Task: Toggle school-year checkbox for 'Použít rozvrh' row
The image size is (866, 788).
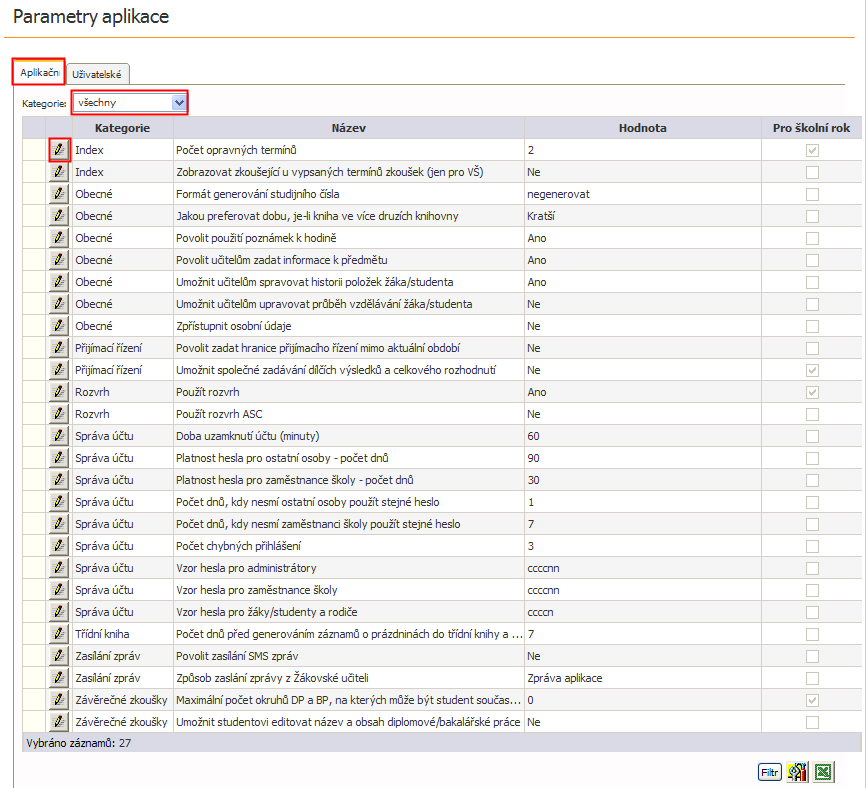Action: [812, 392]
